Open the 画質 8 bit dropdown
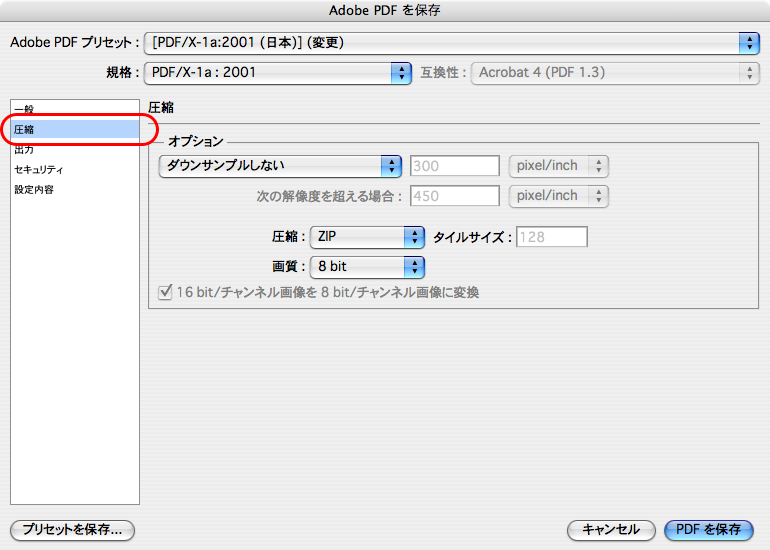 [x=367, y=267]
